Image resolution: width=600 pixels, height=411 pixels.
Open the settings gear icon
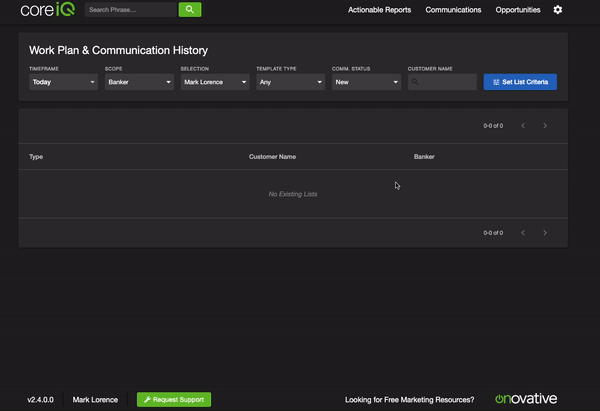(x=558, y=10)
